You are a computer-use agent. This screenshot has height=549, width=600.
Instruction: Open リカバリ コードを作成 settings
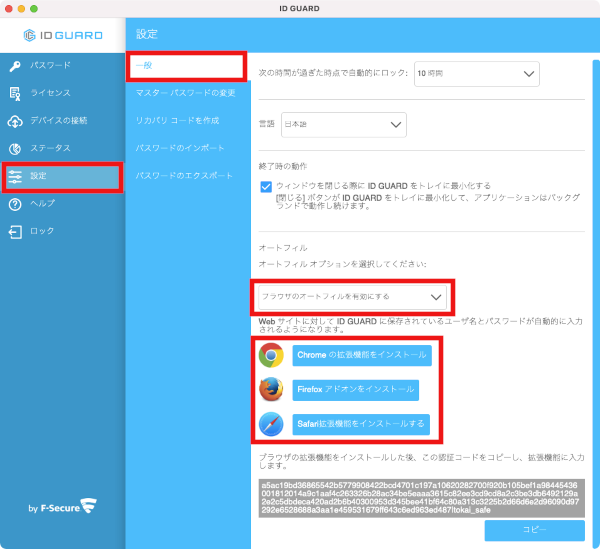[177, 121]
